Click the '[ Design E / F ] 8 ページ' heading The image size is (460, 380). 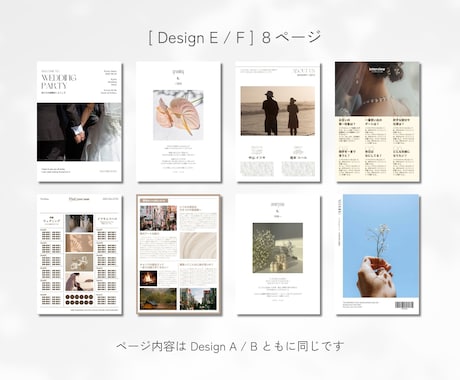234,37
